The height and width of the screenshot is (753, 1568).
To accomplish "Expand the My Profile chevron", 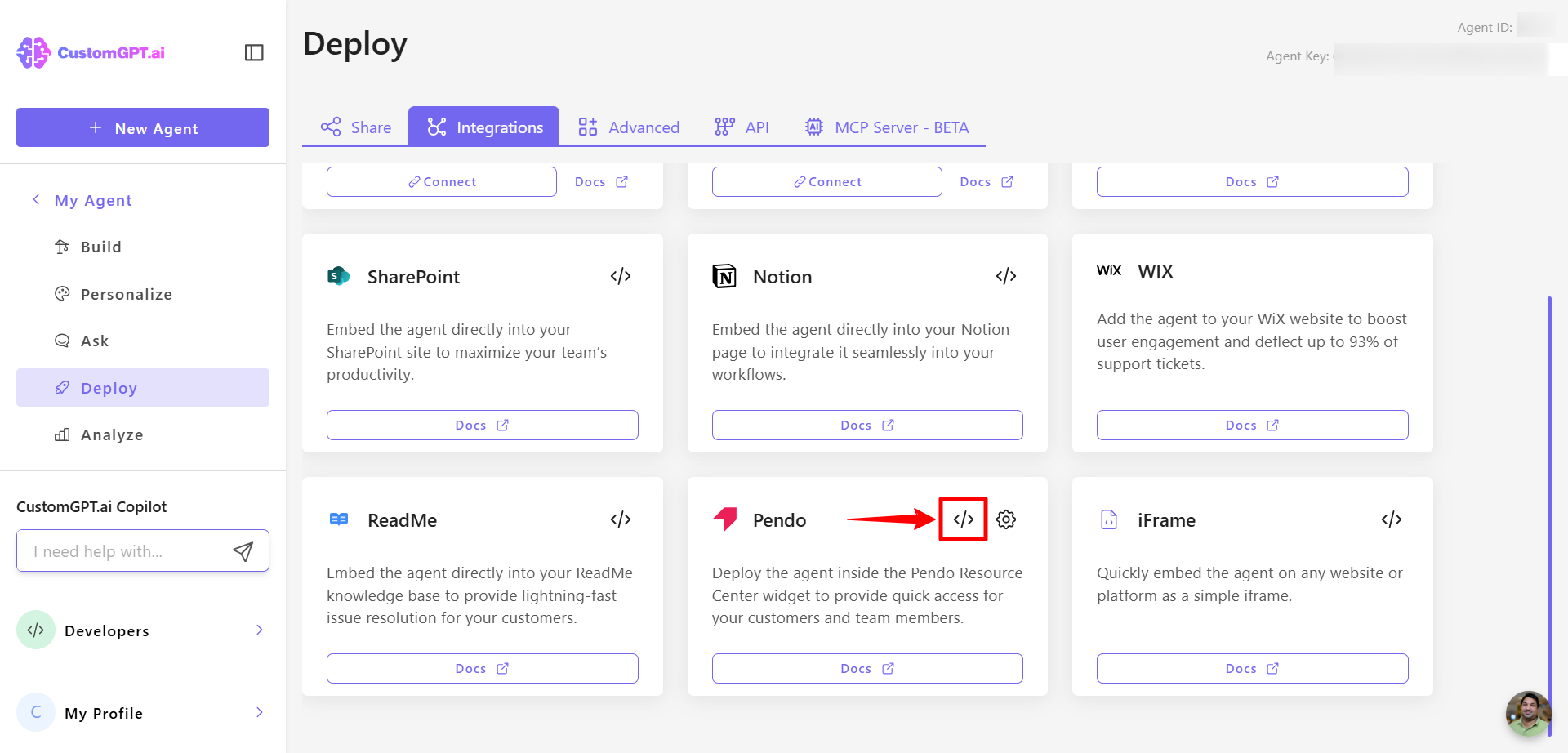I will tap(259, 712).
